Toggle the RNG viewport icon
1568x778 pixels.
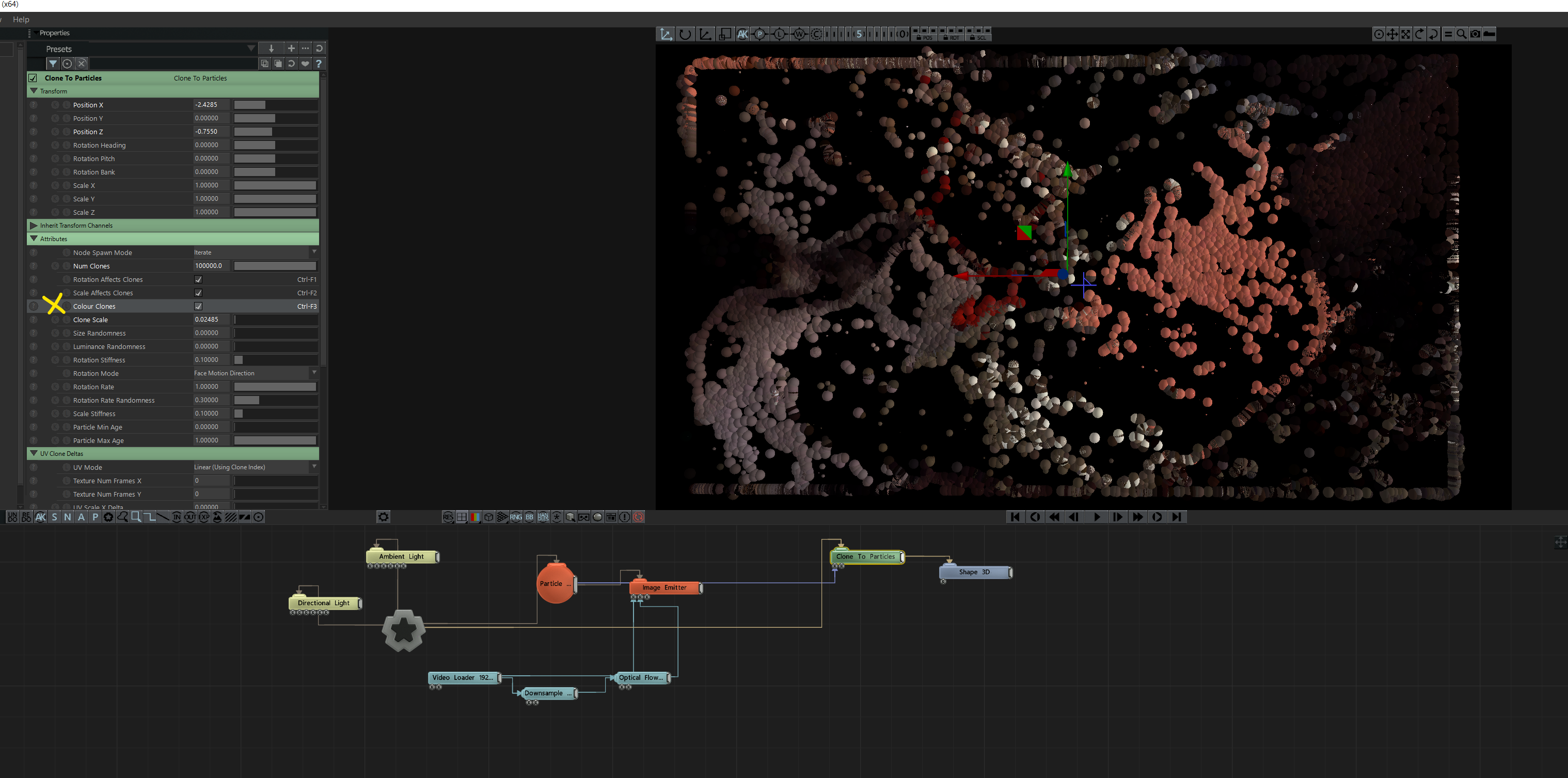[x=516, y=517]
